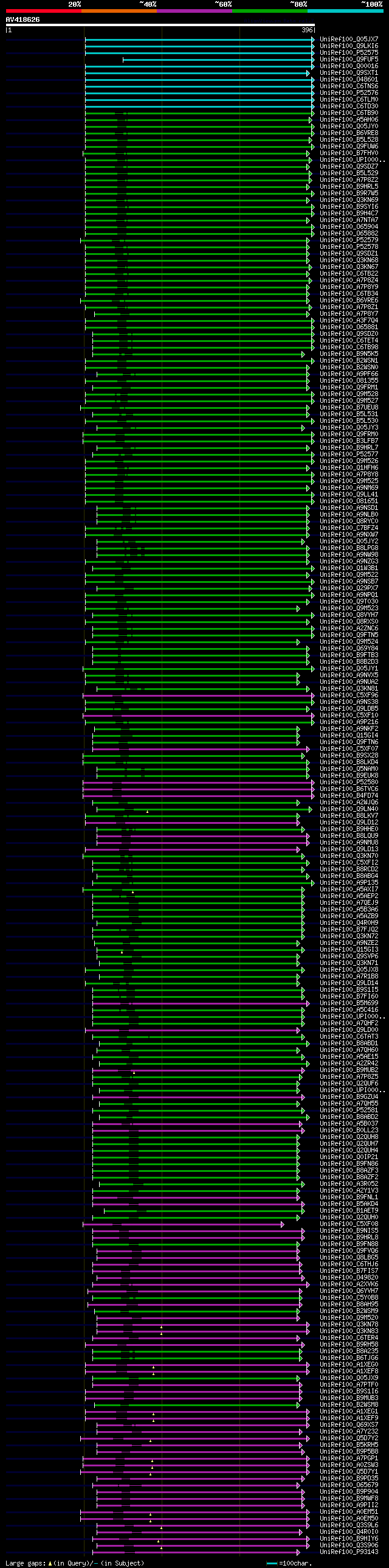Select hit label UniRef100_Q9SDZ1
The image size is (389, 1568).
click(x=349, y=254)
